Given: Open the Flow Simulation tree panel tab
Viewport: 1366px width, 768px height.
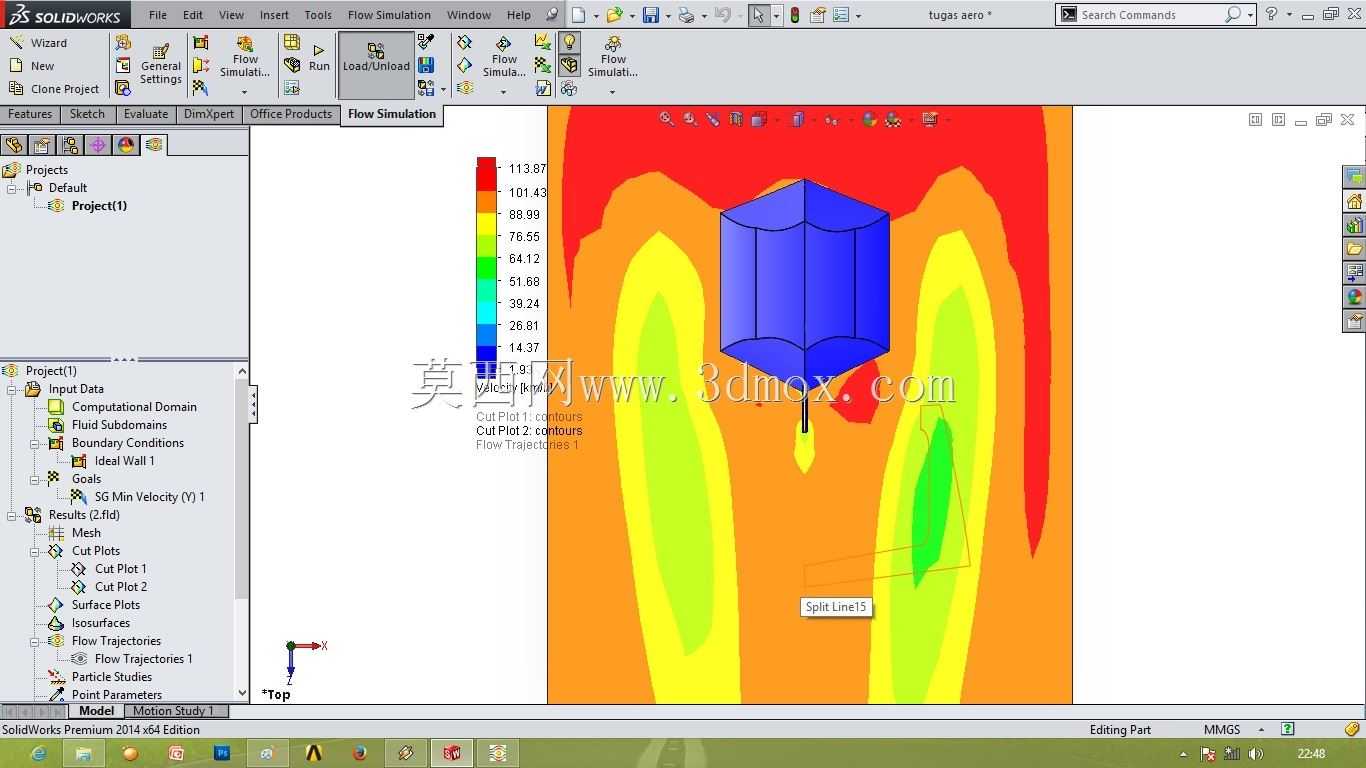Looking at the screenshot, I should coord(153,145).
